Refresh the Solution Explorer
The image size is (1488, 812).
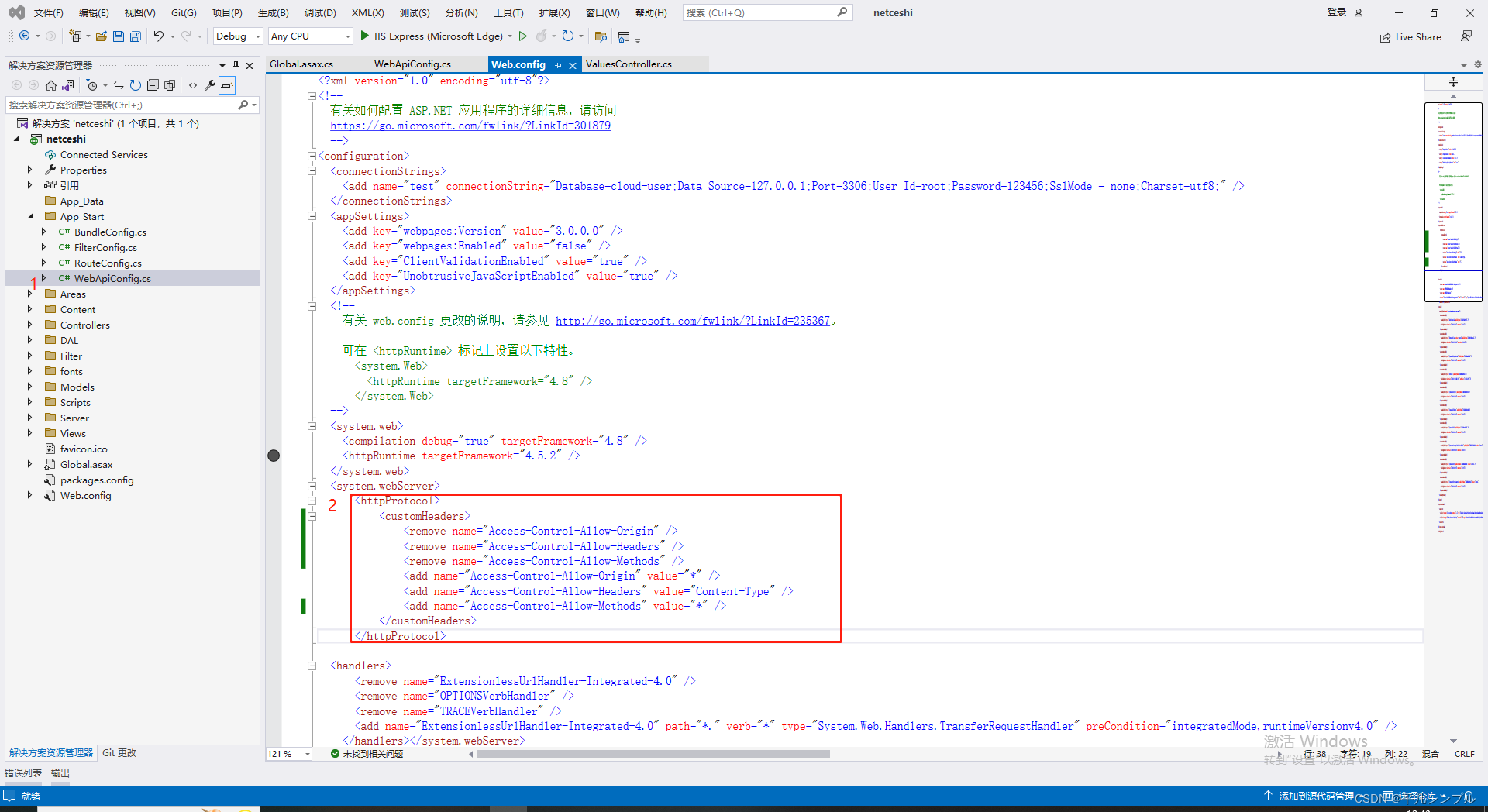click(136, 85)
